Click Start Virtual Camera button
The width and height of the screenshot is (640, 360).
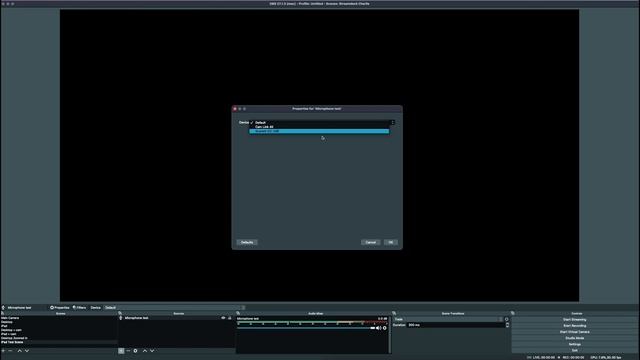point(575,332)
